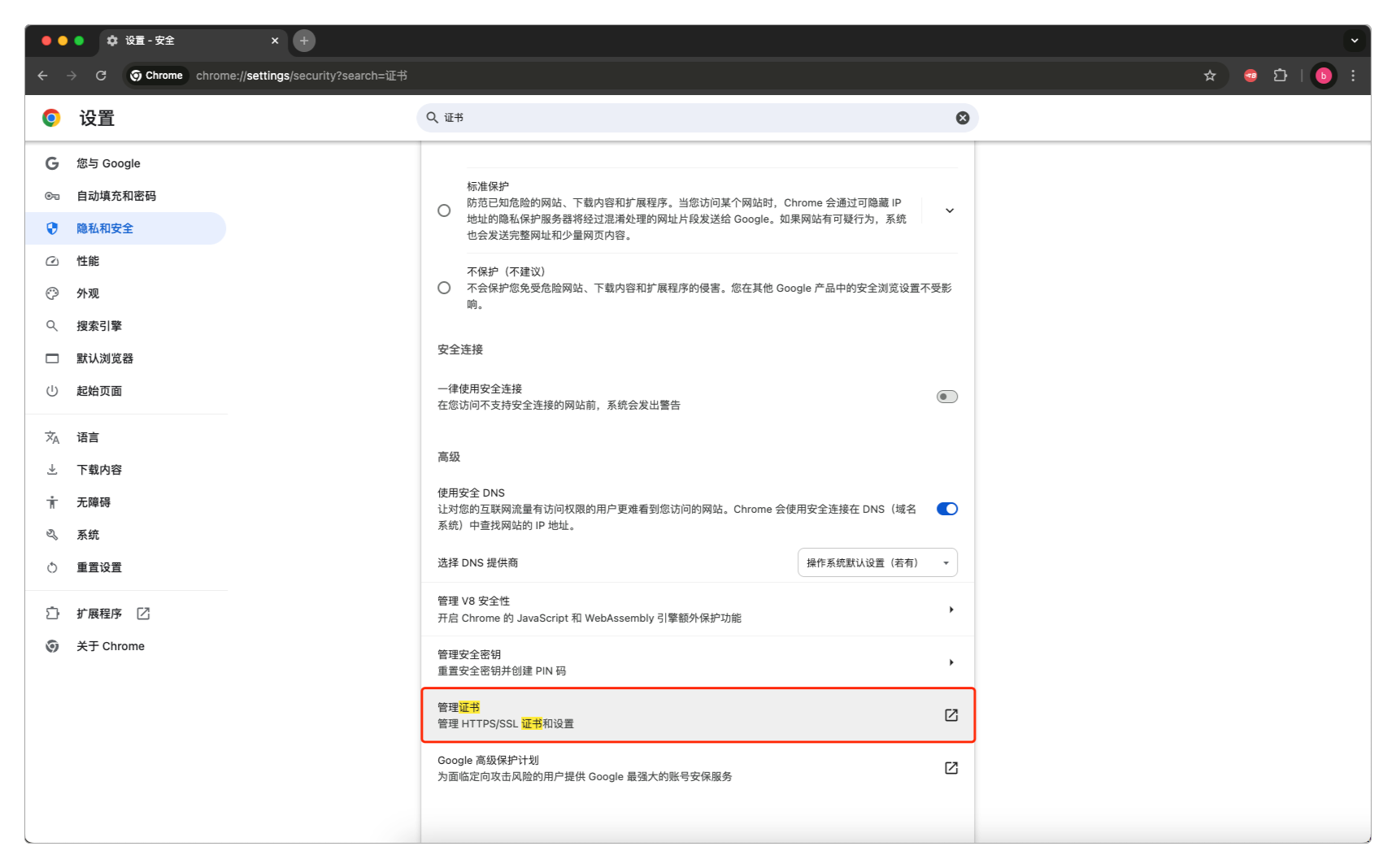Click the magnifier icon in search box
Screen dimensions: 1396x868
click(433, 118)
